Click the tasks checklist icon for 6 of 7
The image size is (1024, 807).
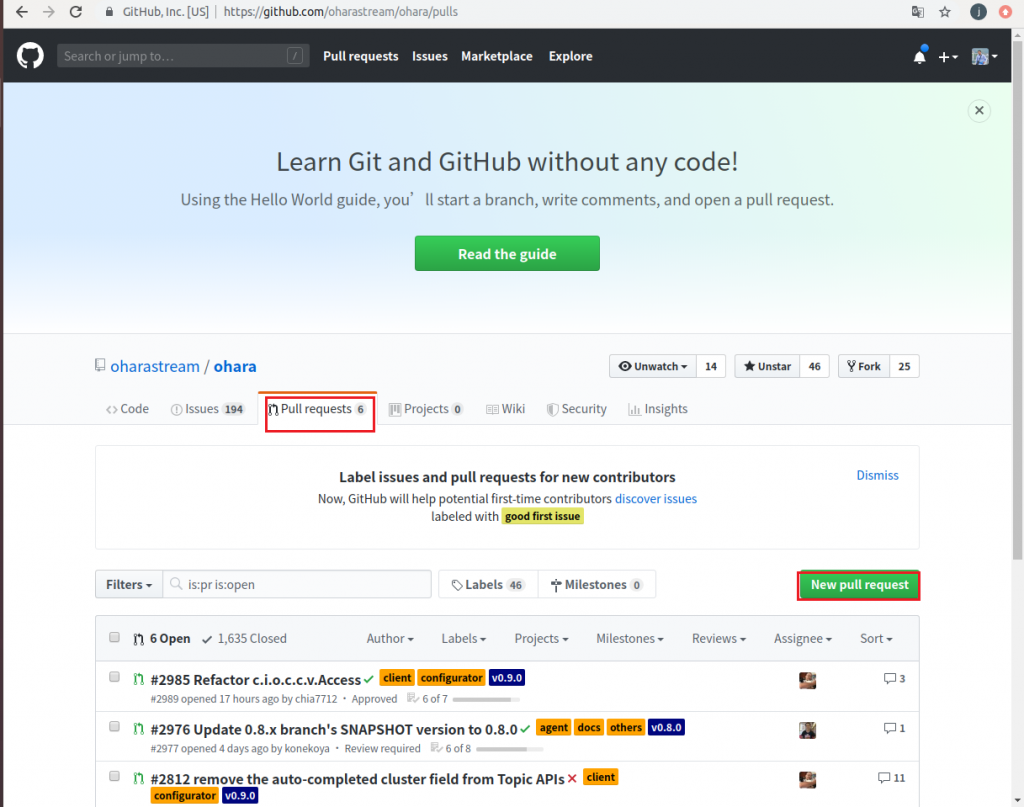point(413,698)
